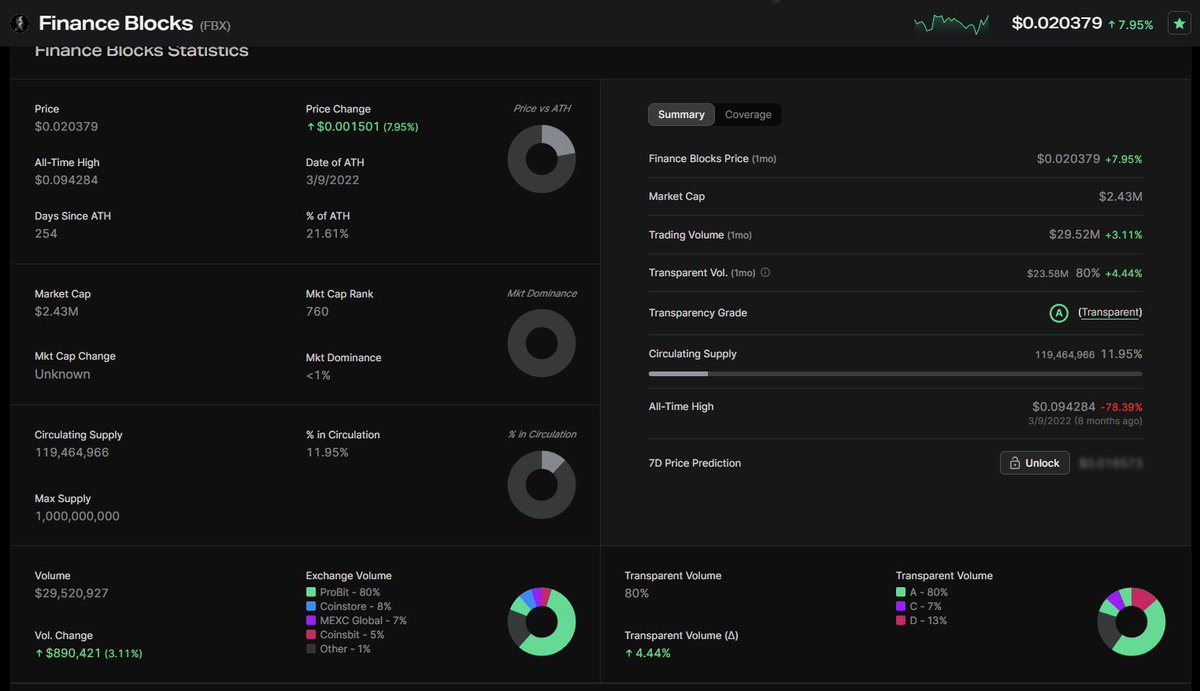Click the Transparent Volume (Δ) value 4.44%
The image size is (1200, 691).
point(647,653)
